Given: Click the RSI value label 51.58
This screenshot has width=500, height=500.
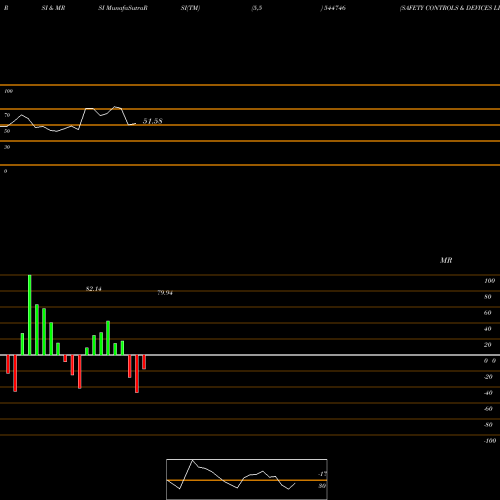Looking at the screenshot, I should tap(153, 121).
